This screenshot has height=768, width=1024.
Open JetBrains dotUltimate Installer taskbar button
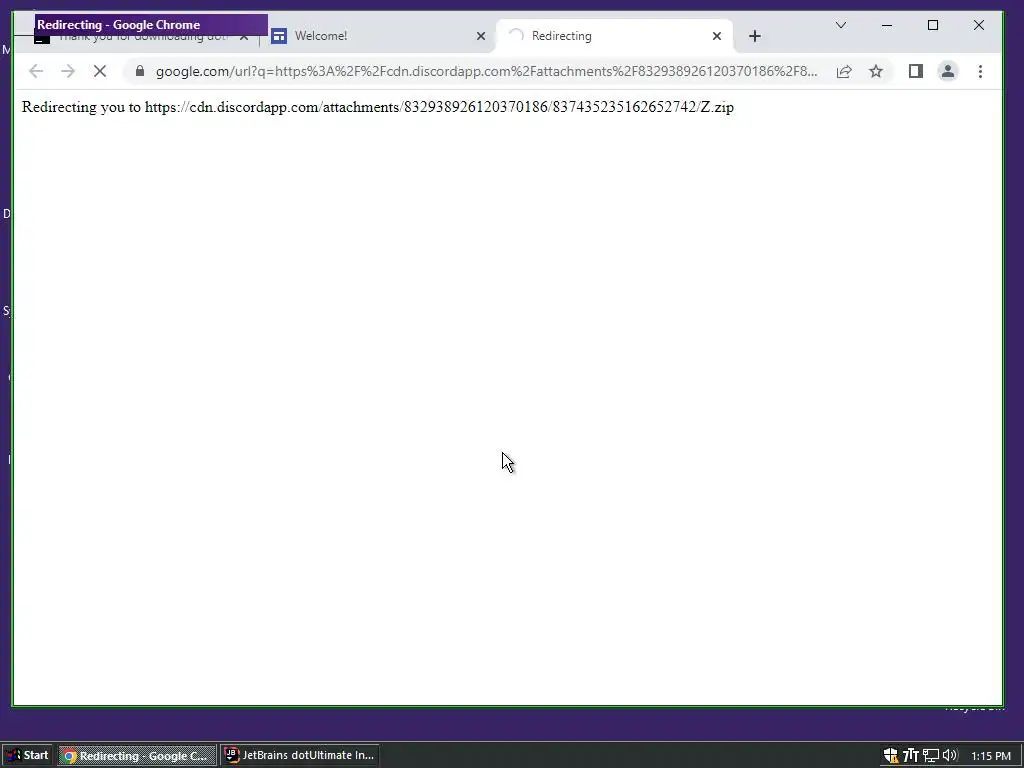point(300,756)
